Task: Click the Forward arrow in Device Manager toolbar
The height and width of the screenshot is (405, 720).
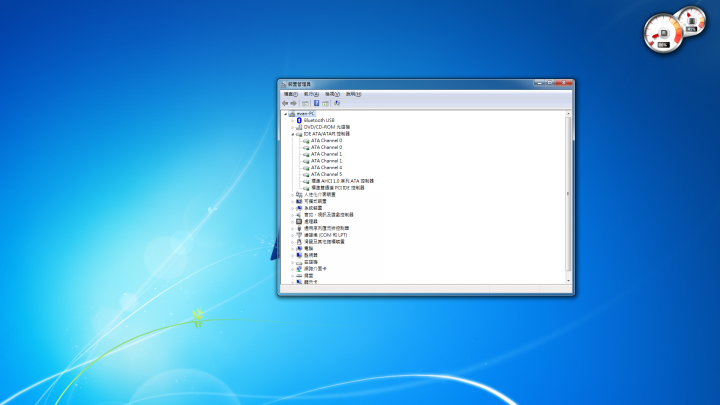Action: 293,103
